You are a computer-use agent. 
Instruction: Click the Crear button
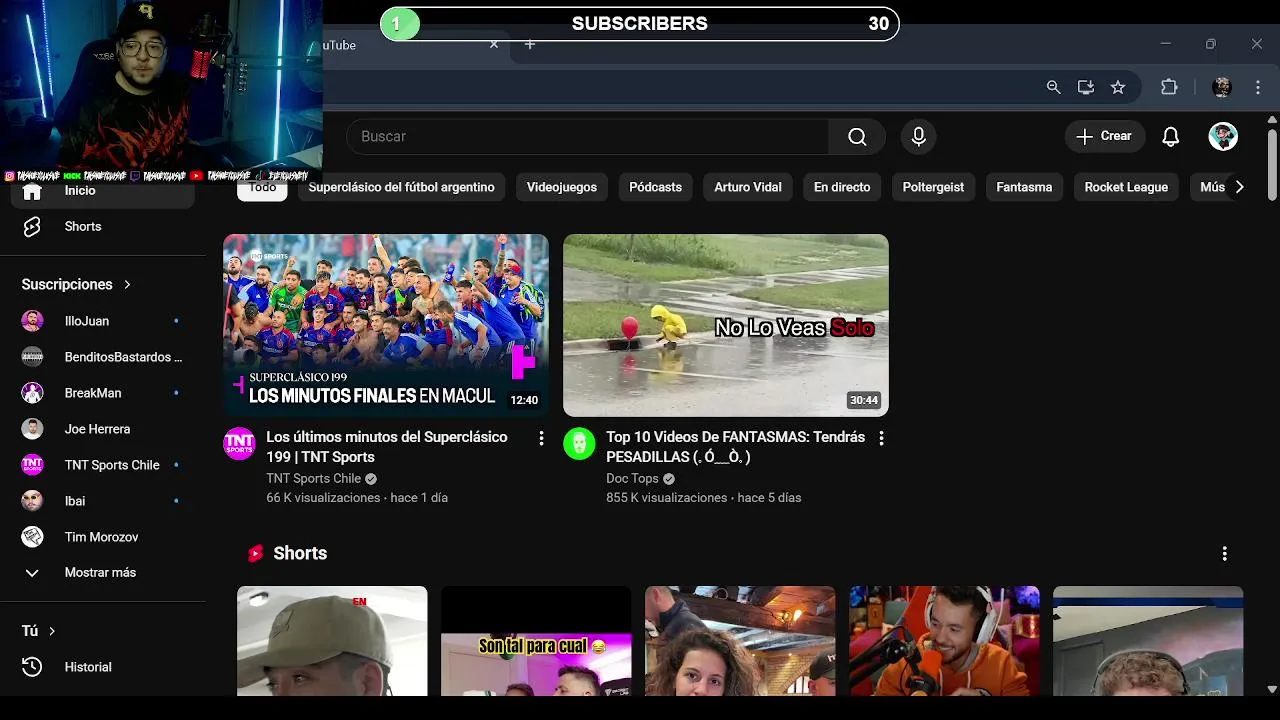click(x=1104, y=137)
